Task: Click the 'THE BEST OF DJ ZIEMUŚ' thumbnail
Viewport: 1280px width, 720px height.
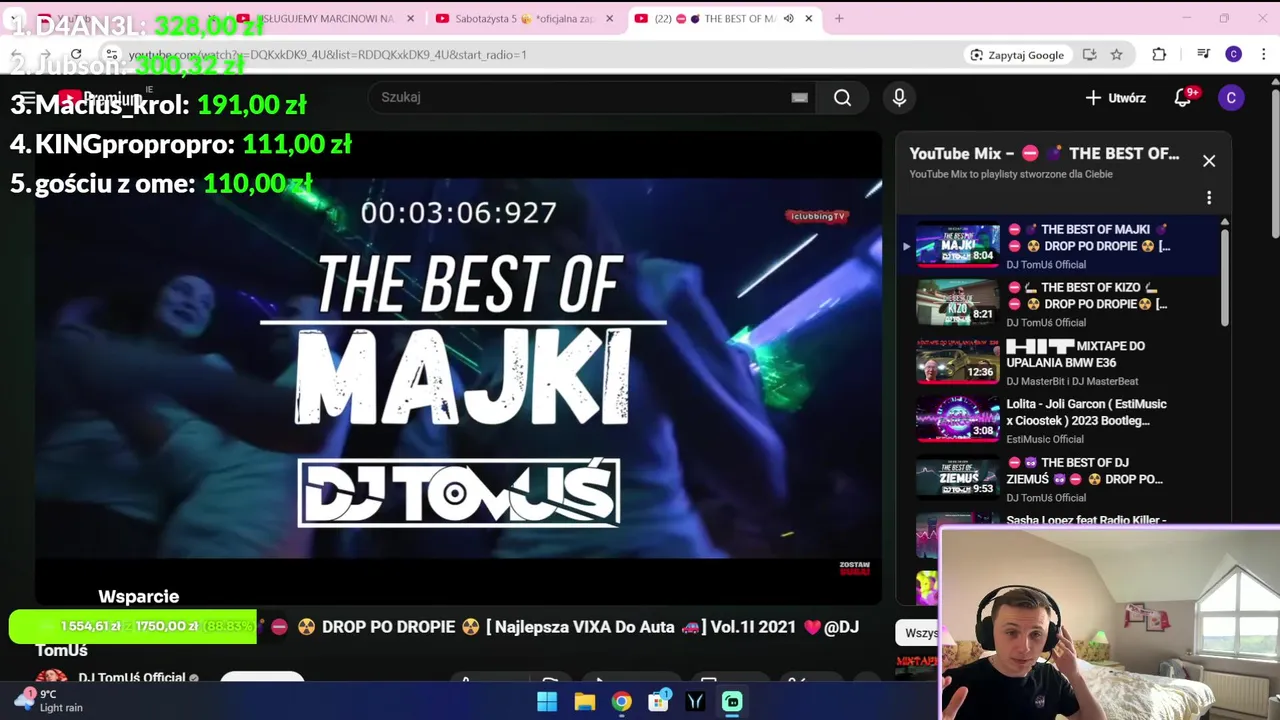Action: click(958, 478)
